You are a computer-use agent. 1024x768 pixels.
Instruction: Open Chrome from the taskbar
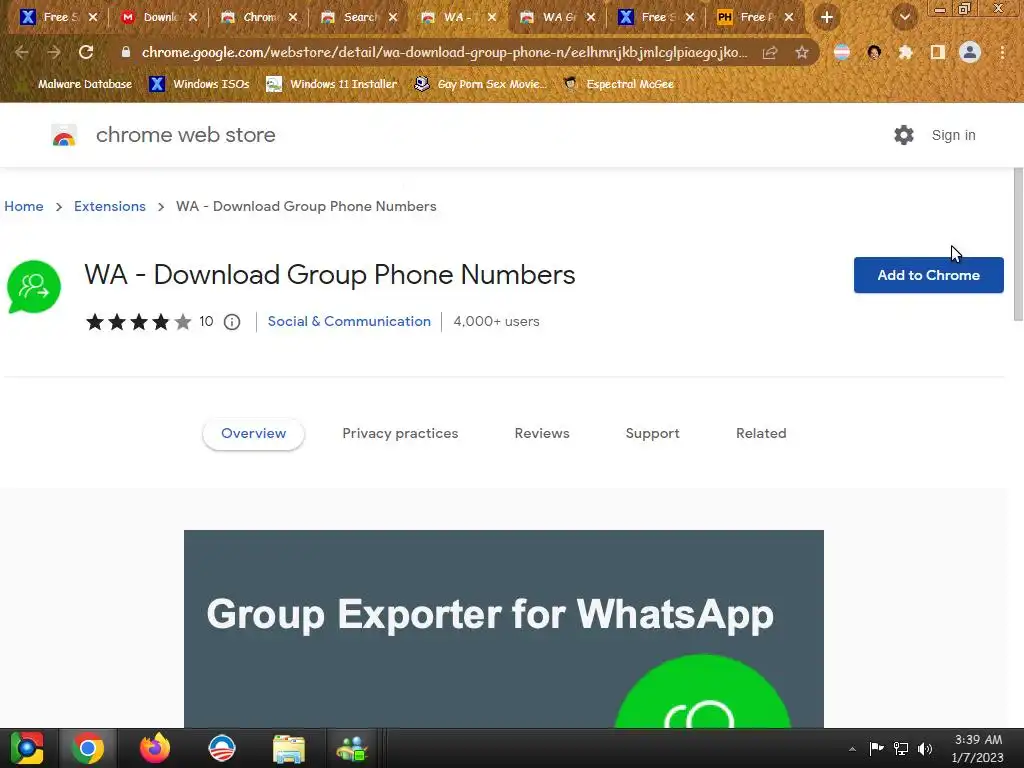pyautogui.click(x=88, y=748)
